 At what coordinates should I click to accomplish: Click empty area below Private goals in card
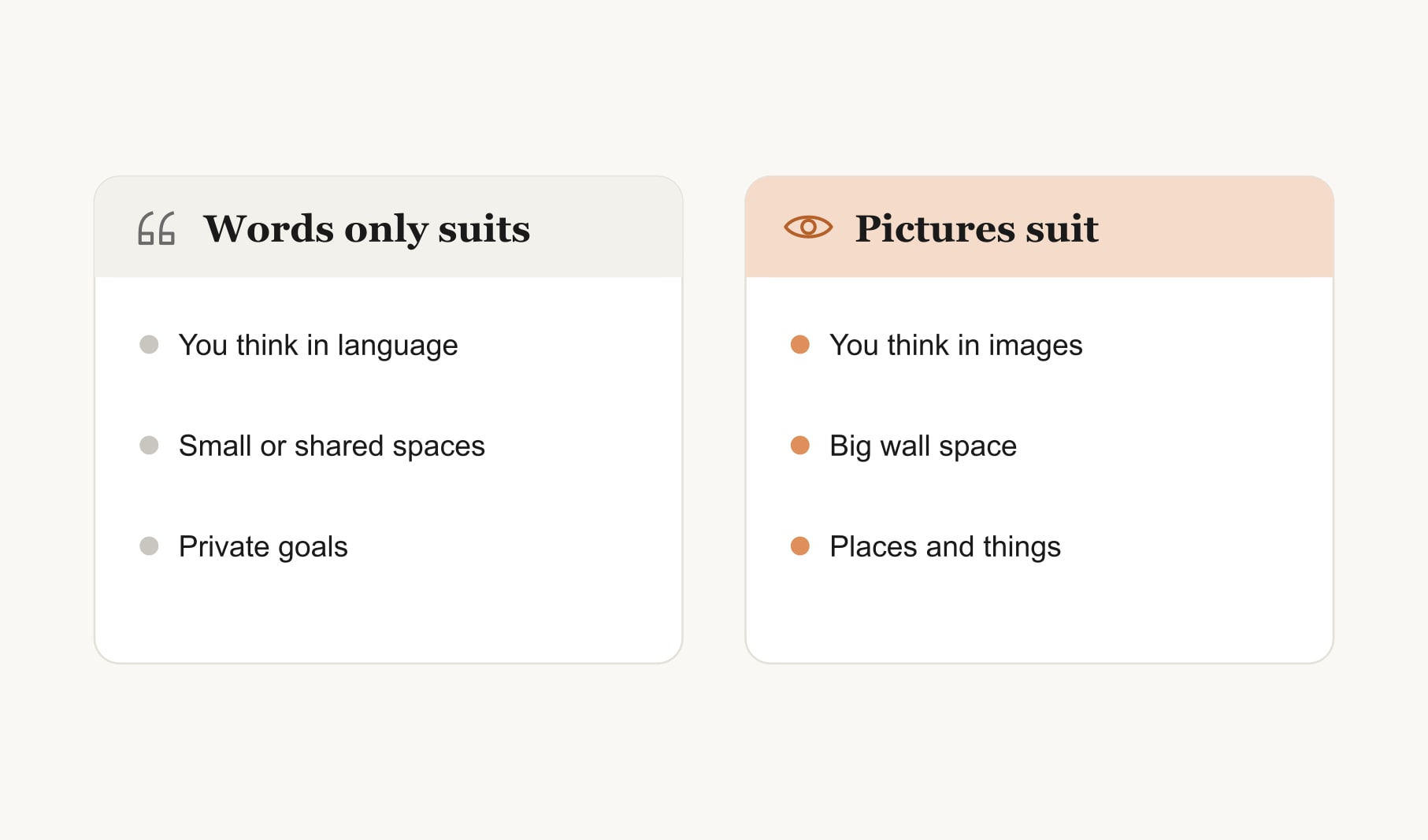[x=388, y=614]
